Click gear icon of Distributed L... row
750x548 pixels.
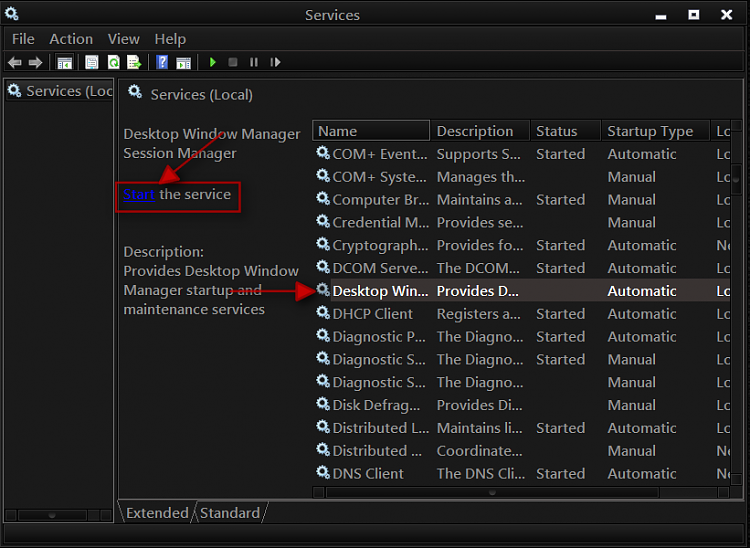[323, 427]
